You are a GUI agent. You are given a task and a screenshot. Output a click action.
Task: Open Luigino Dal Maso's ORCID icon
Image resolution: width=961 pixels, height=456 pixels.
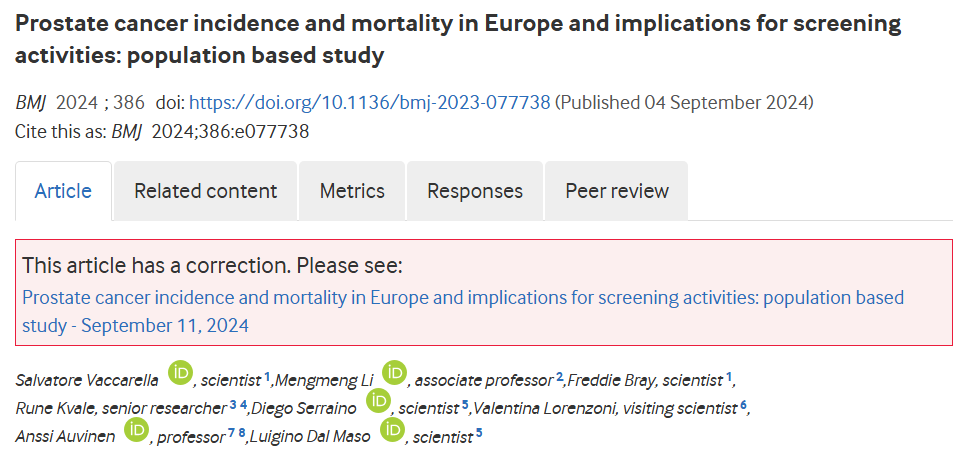394,430
